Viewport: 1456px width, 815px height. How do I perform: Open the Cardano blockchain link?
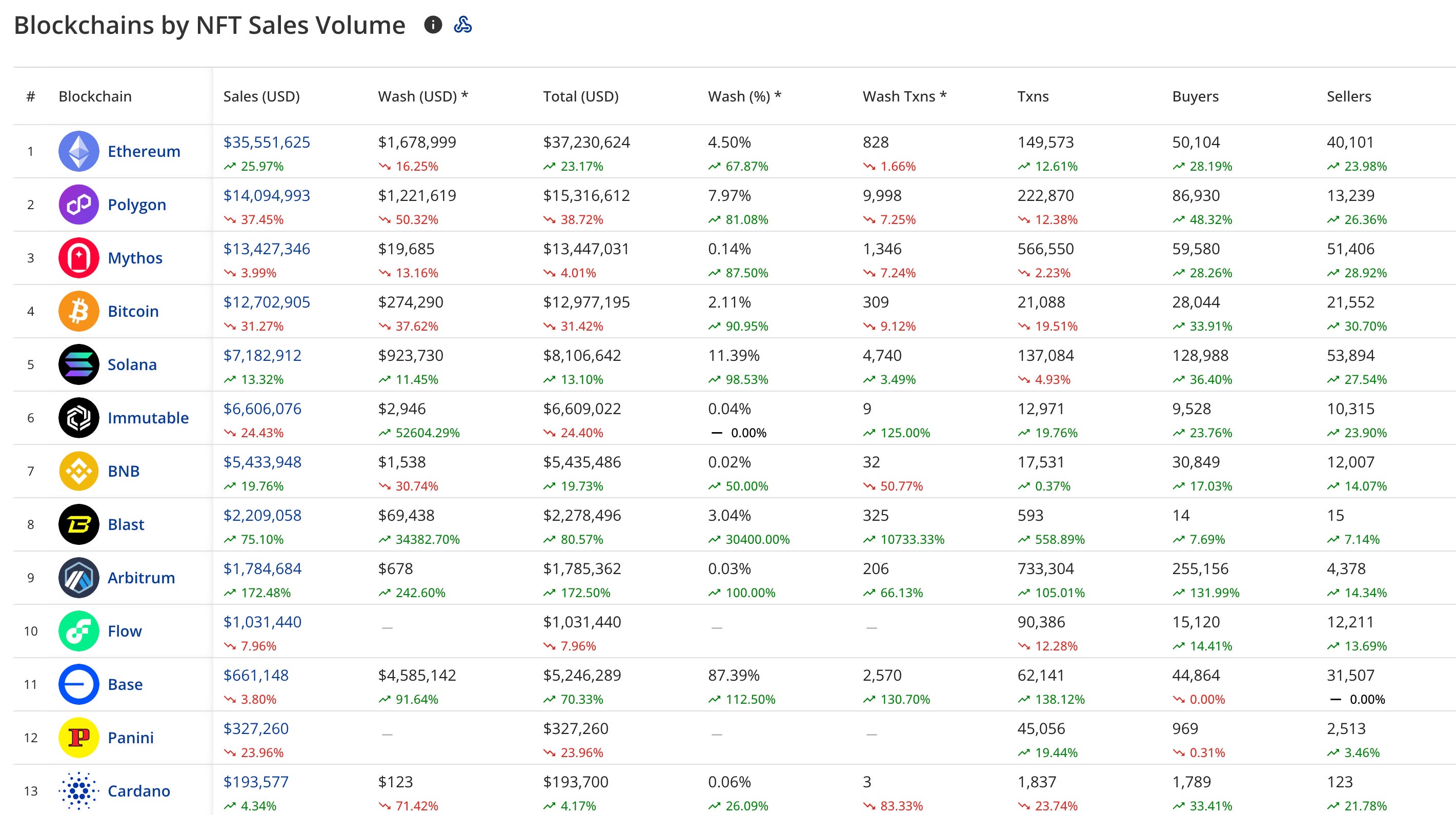click(x=138, y=791)
